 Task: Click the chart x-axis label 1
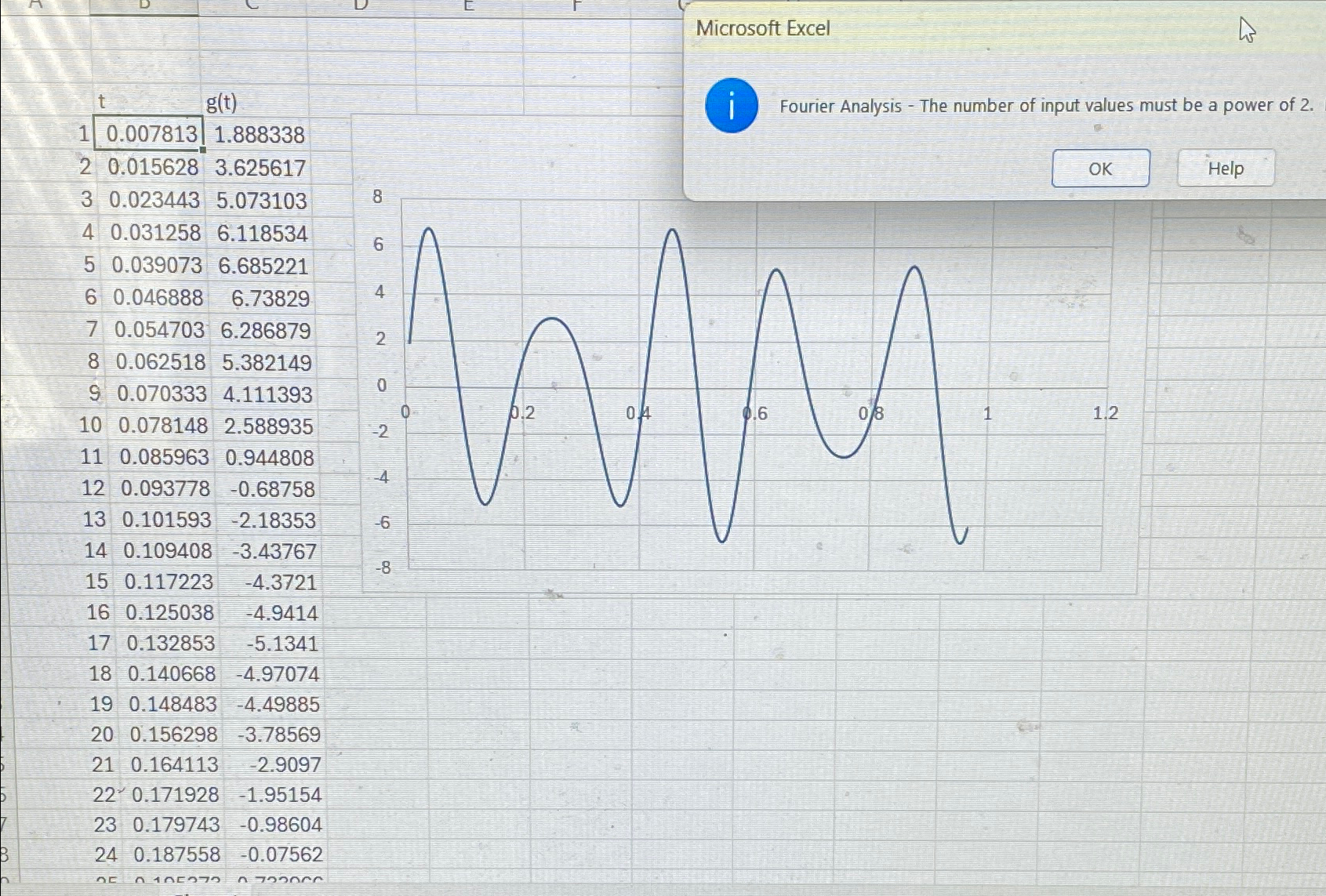[988, 413]
